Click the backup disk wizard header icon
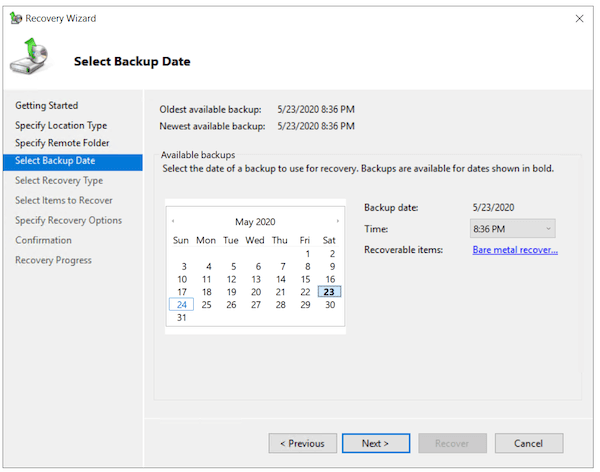600x472 pixels. pos(29,60)
